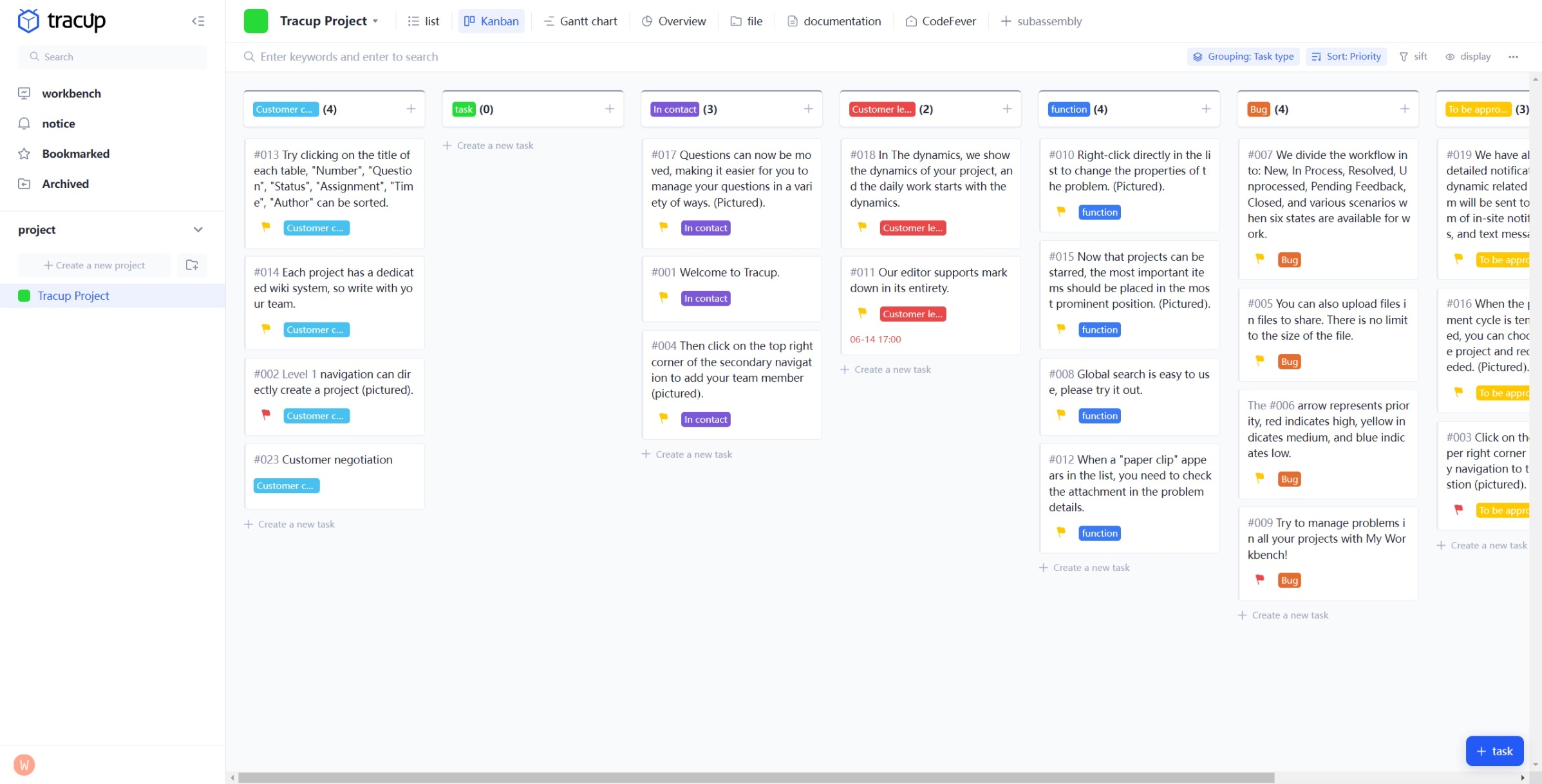Click the new project folder icon
The image size is (1542, 784).
coord(192,265)
